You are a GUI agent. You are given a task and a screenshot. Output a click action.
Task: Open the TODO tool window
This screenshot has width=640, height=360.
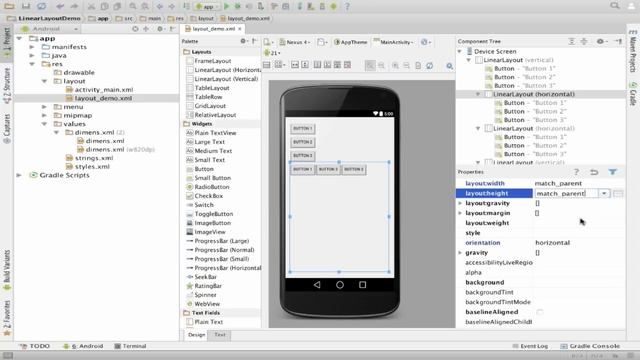pyautogui.click(x=35, y=346)
